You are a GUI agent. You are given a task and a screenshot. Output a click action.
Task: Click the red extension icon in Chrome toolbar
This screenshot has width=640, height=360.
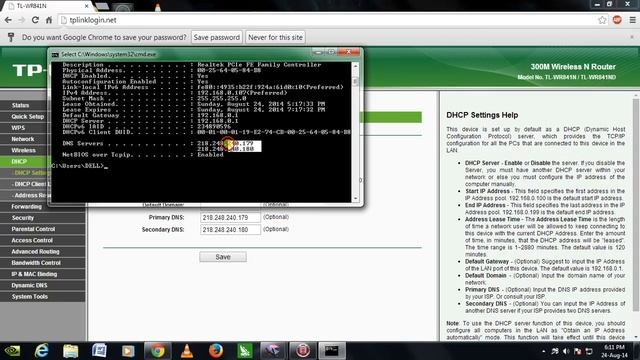pyautogui.click(x=617, y=20)
